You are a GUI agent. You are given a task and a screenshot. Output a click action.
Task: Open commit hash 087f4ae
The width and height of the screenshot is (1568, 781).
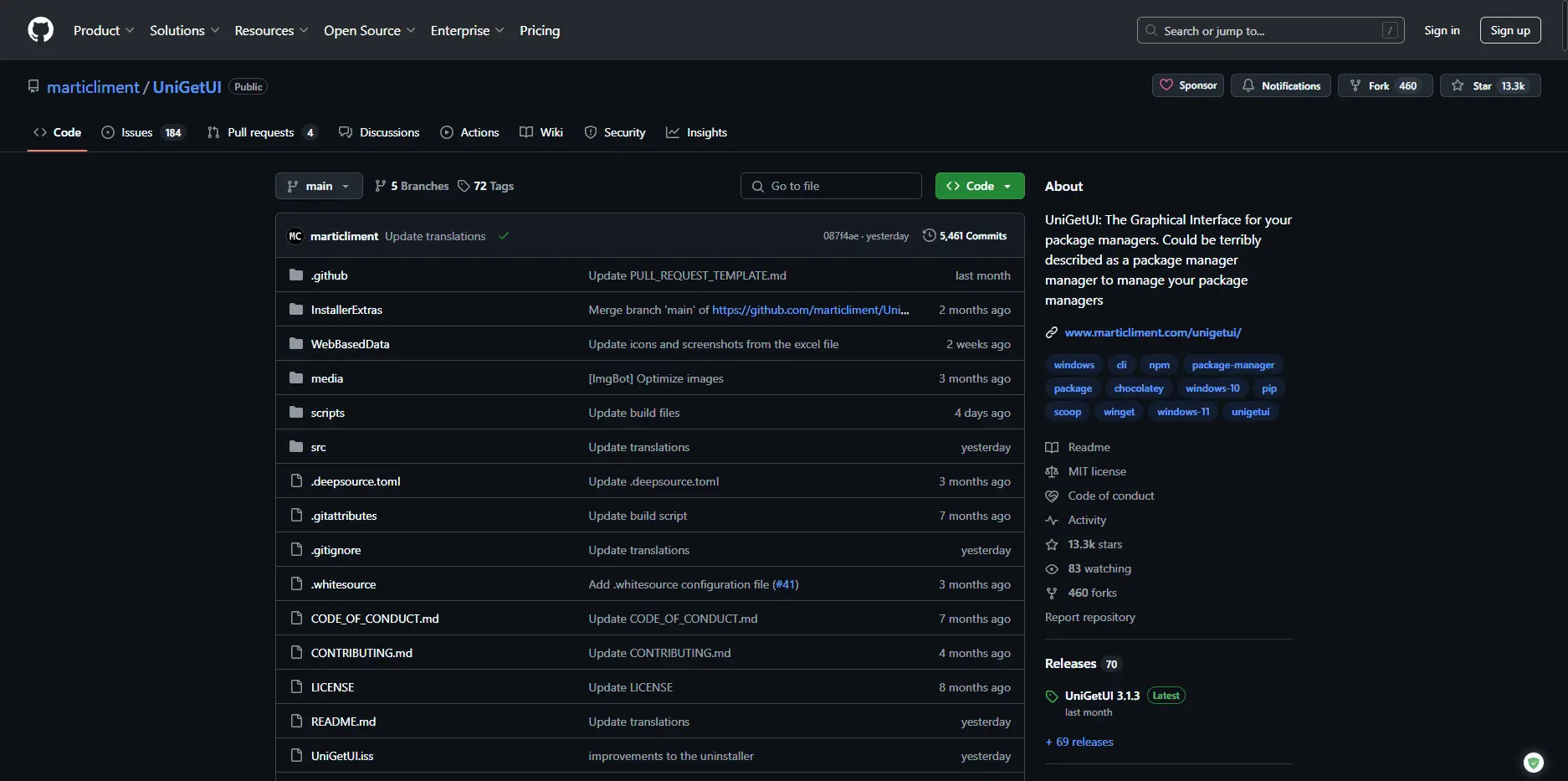pyautogui.click(x=840, y=236)
